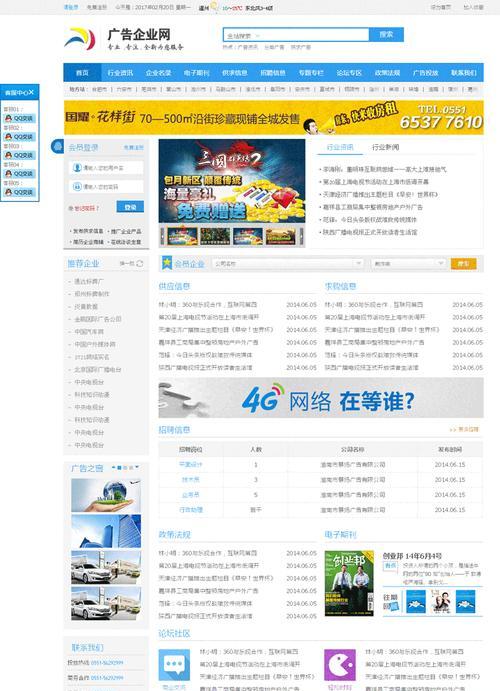Close the floating 客服中心 panel
The image size is (500, 691).
pyautogui.click(x=31, y=92)
